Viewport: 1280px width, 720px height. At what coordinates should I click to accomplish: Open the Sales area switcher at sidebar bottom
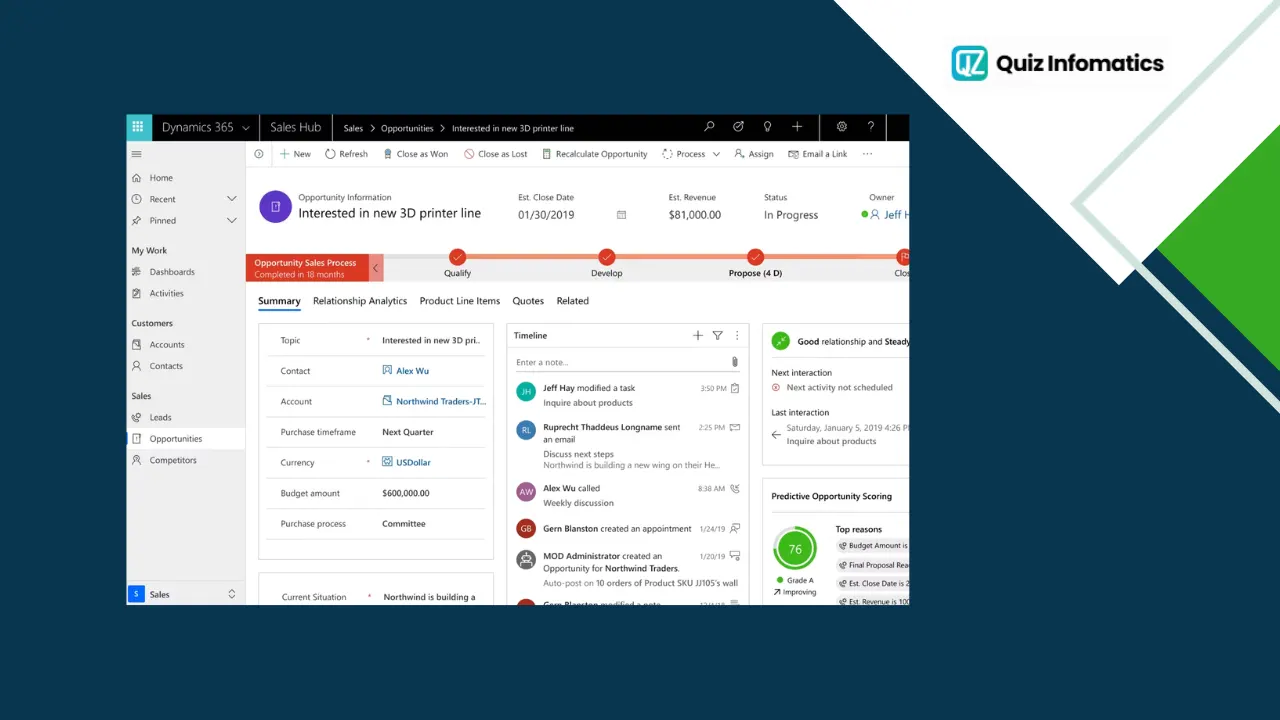(x=185, y=594)
